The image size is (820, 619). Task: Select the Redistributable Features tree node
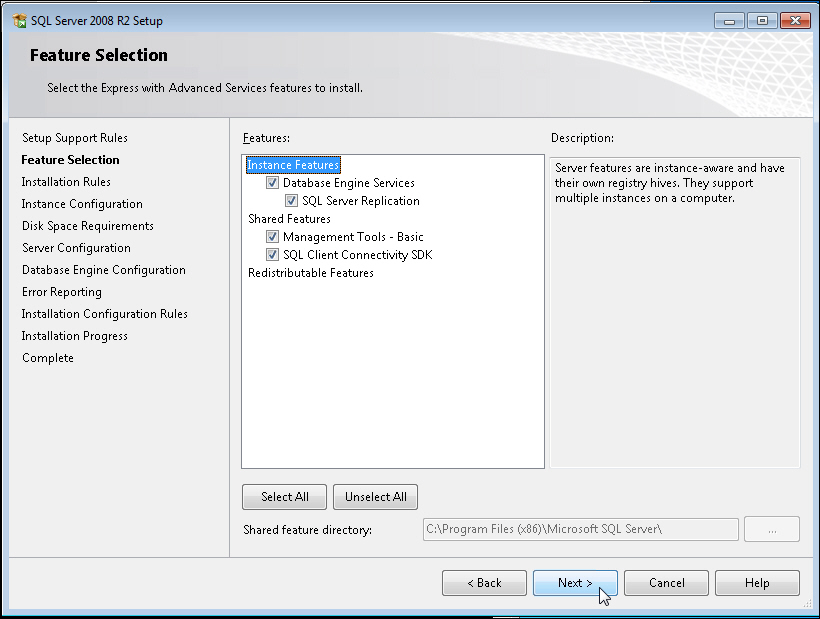(310, 273)
